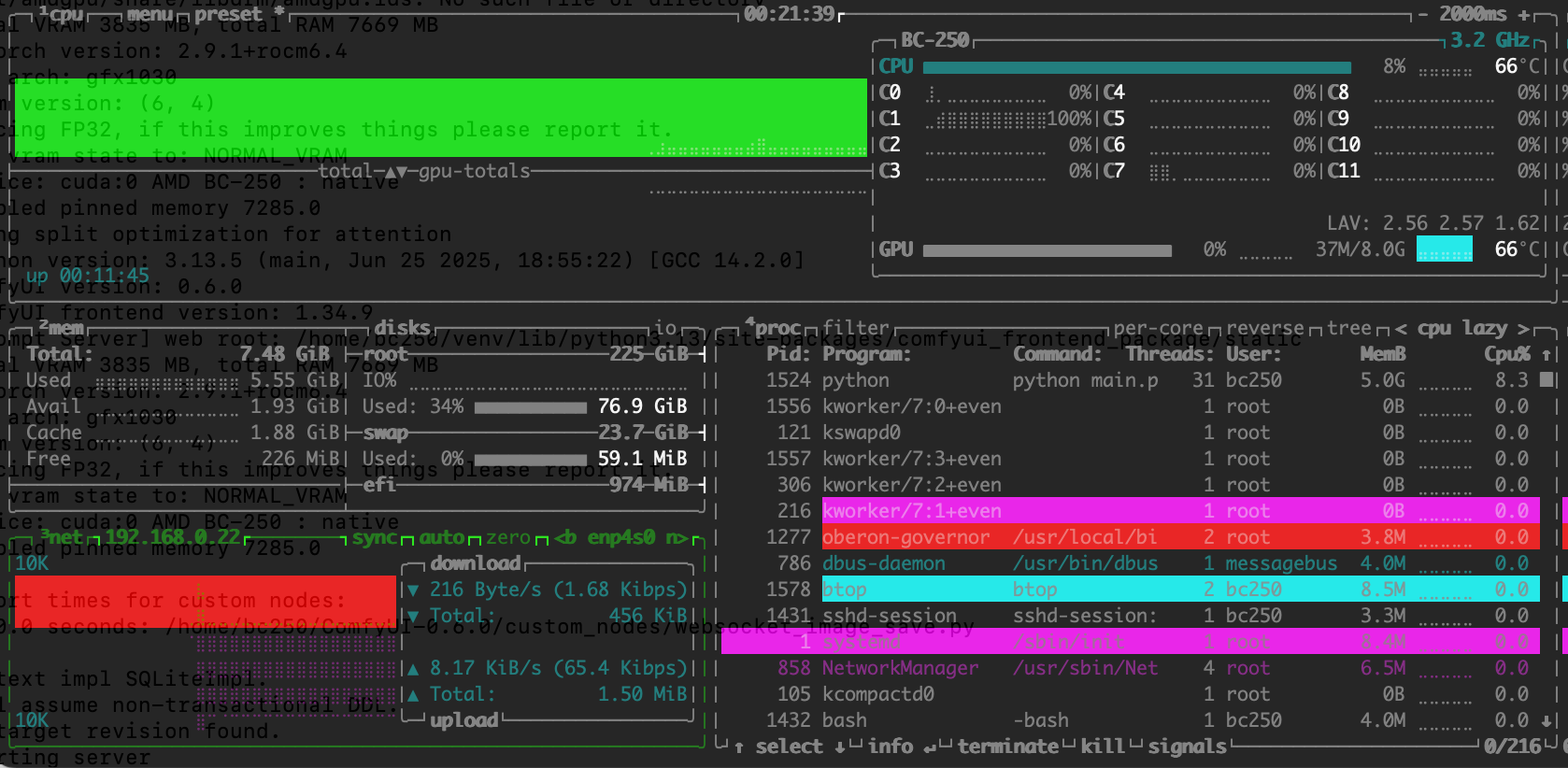
Task: Toggle the net box label
Action: point(62,537)
